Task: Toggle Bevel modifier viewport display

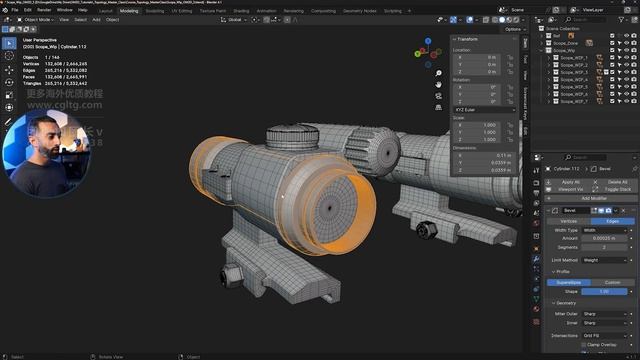Action: point(601,211)
